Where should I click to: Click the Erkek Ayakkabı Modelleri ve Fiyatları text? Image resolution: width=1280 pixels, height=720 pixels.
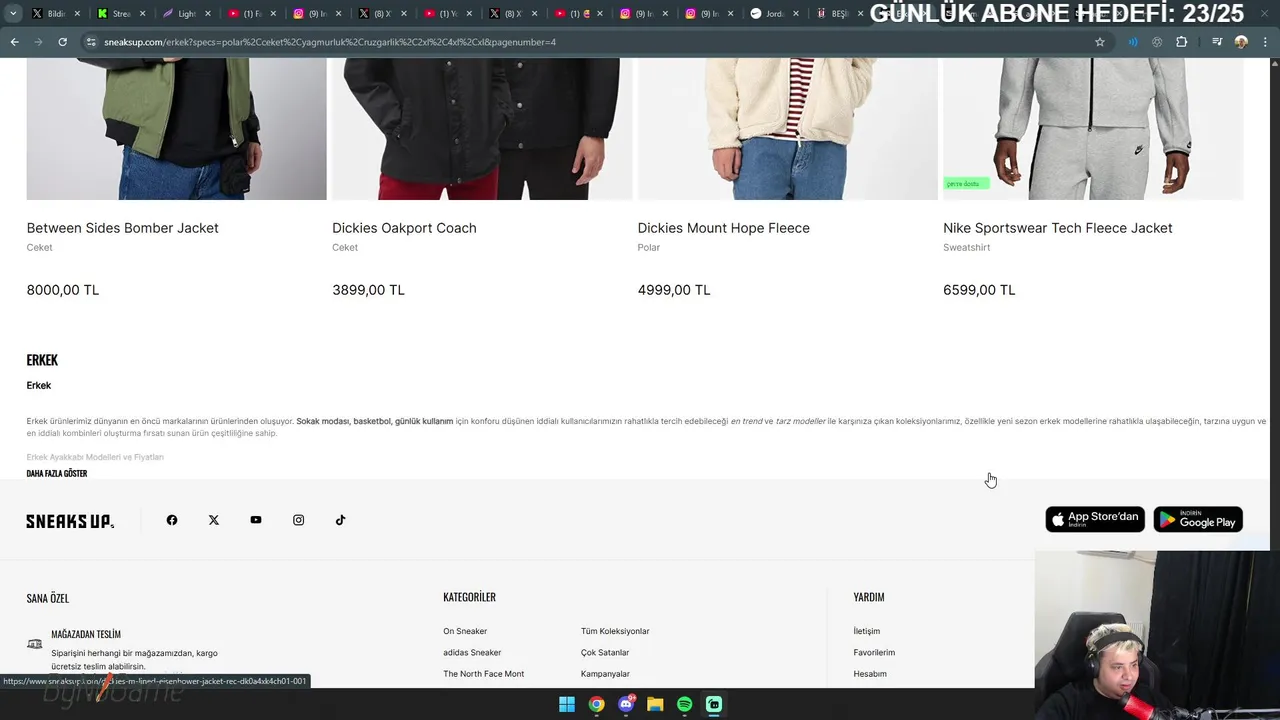[95, 457]
